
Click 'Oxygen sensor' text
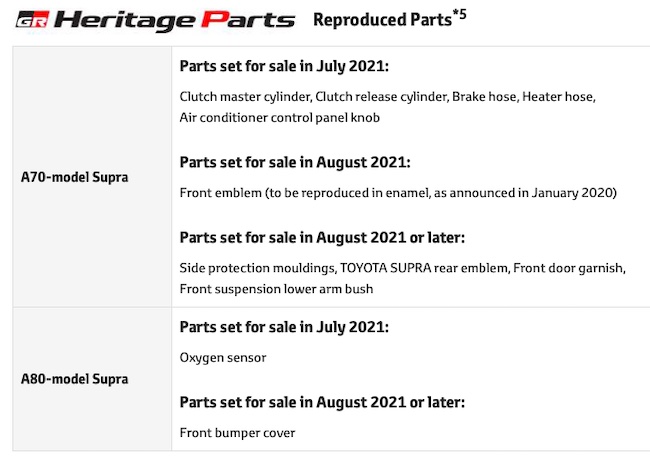pyautogui.click(x=223, y=358)
